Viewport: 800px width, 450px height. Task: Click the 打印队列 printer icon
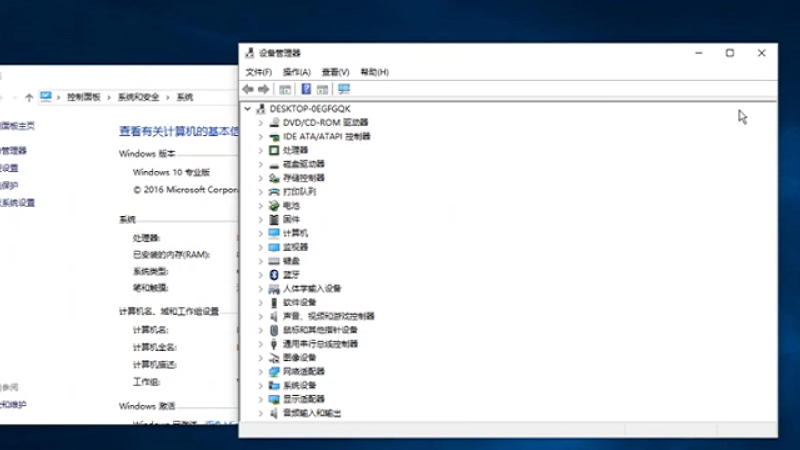point(274,192)
